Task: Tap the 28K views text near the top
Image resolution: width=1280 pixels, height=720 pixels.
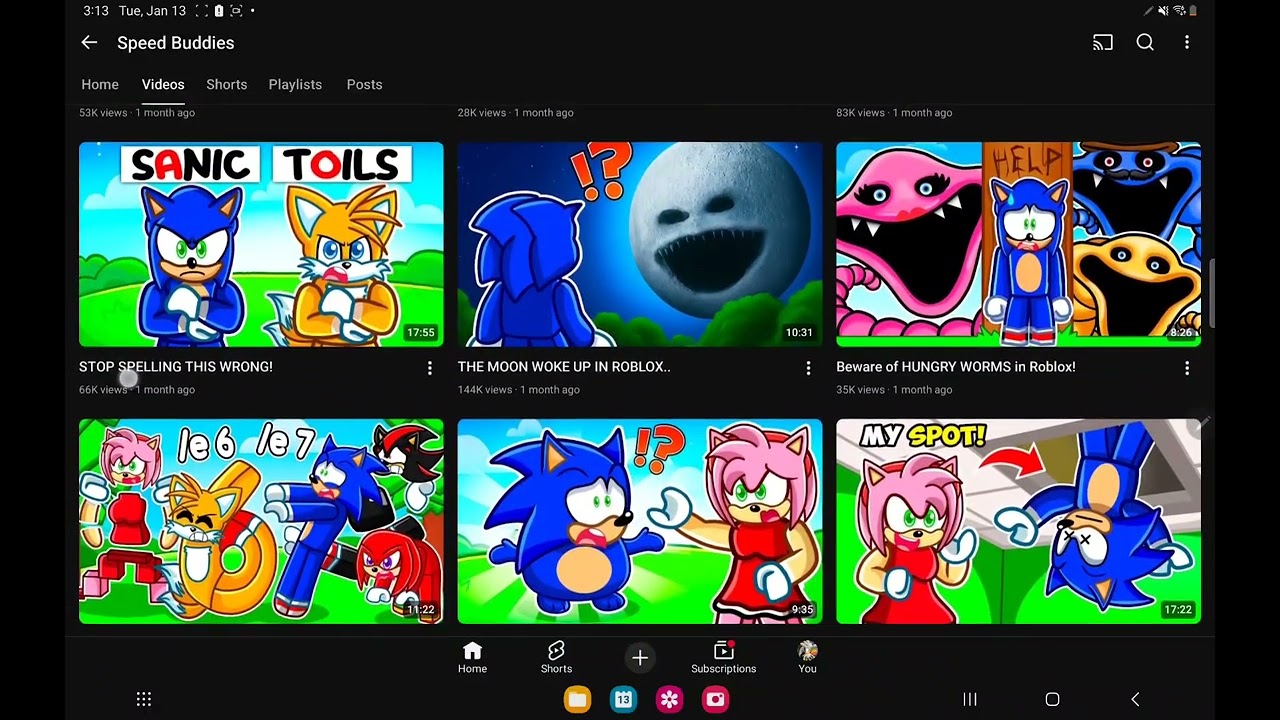Action: point(482,113)
